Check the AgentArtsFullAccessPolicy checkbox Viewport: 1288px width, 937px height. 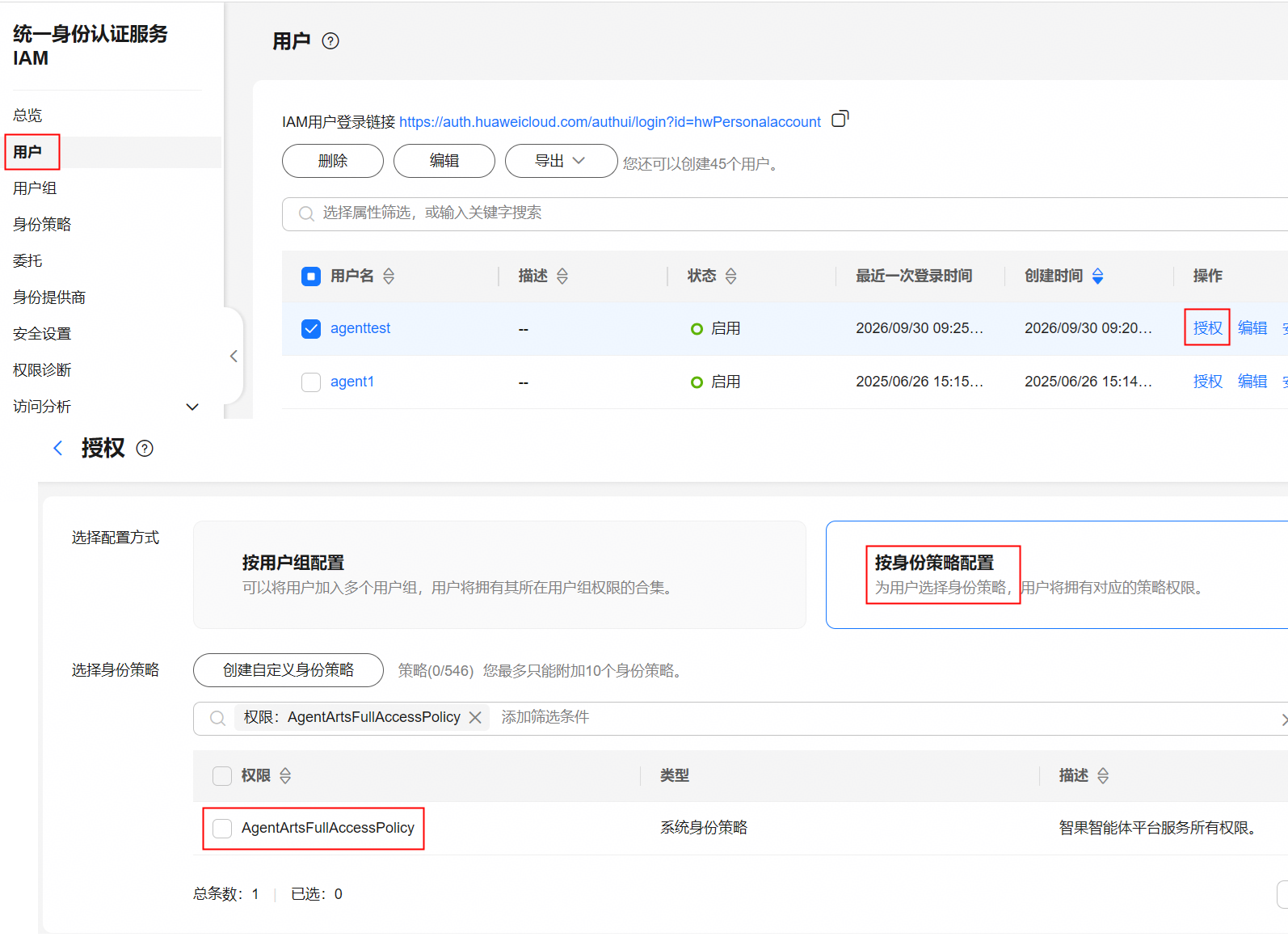pyautogui.click(x=222, y=829)
